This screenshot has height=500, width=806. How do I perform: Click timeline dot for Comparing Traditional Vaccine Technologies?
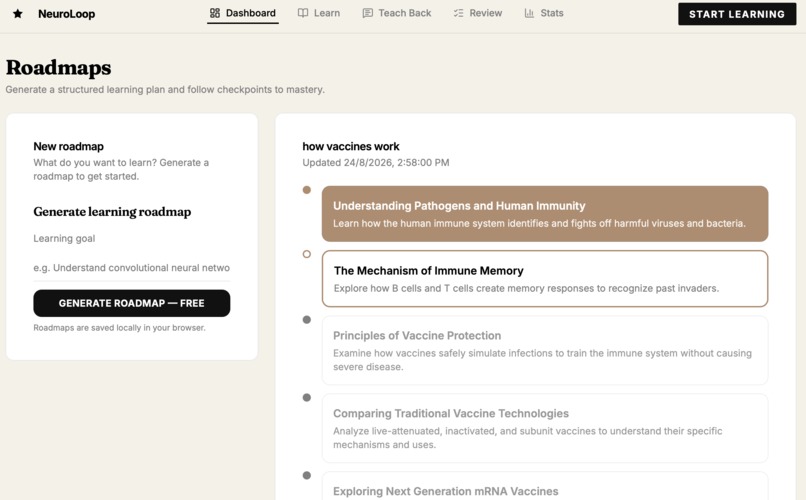pyautogui.click(x=307, y=397)
